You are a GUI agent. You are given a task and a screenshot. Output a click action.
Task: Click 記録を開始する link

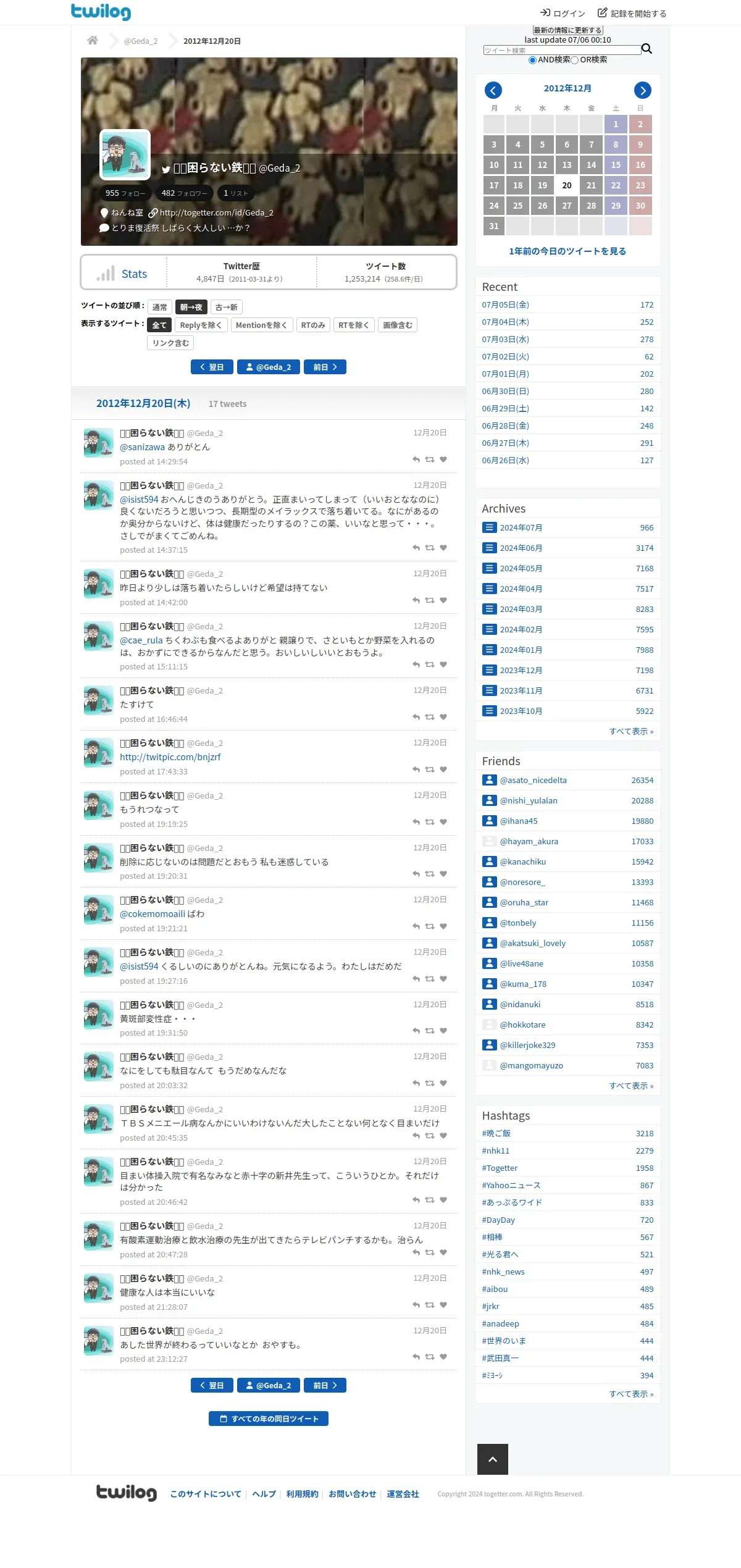pyautogui.click(x=632, y=13)
